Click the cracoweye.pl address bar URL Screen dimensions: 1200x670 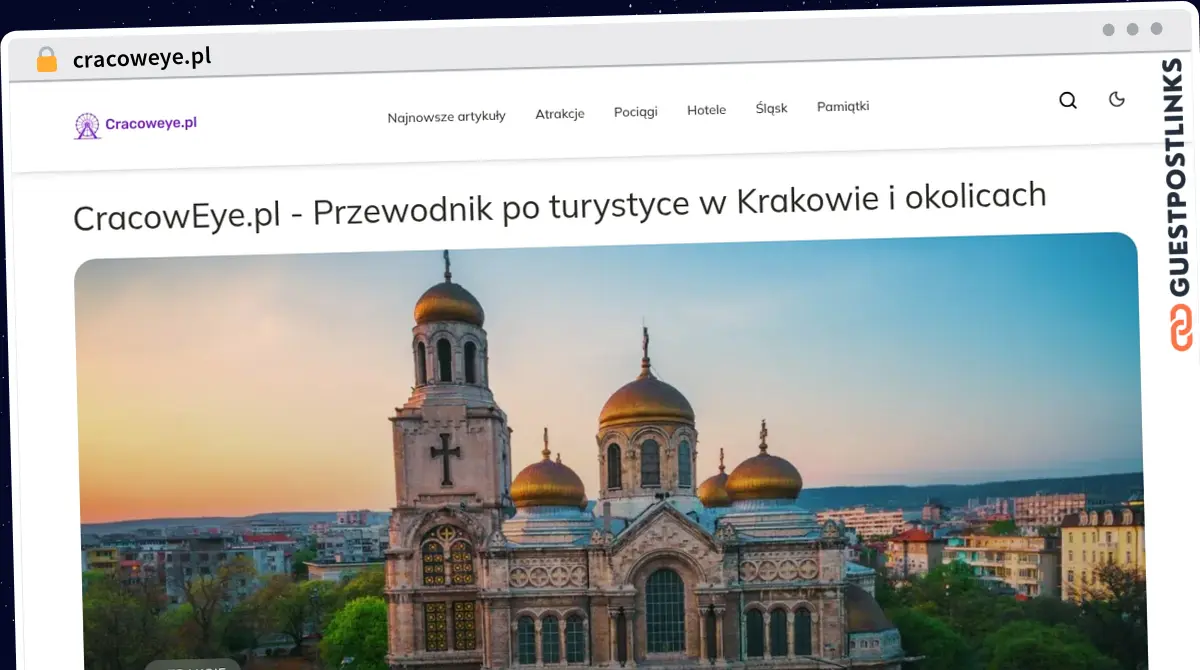(142, 58)
